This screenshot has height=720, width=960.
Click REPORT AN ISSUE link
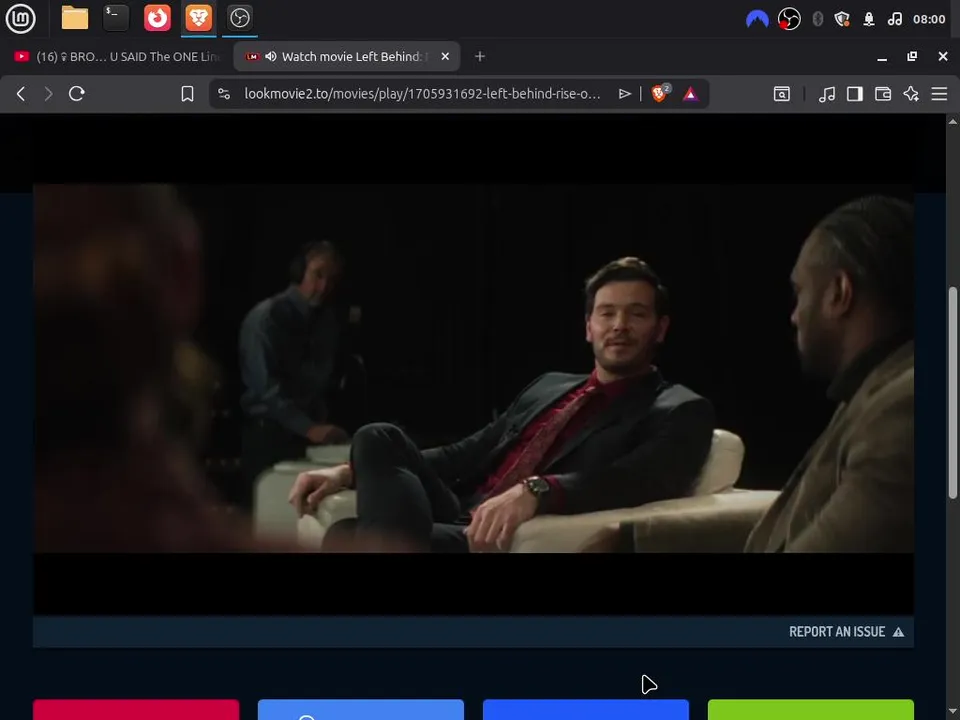(x=846, y=632)
